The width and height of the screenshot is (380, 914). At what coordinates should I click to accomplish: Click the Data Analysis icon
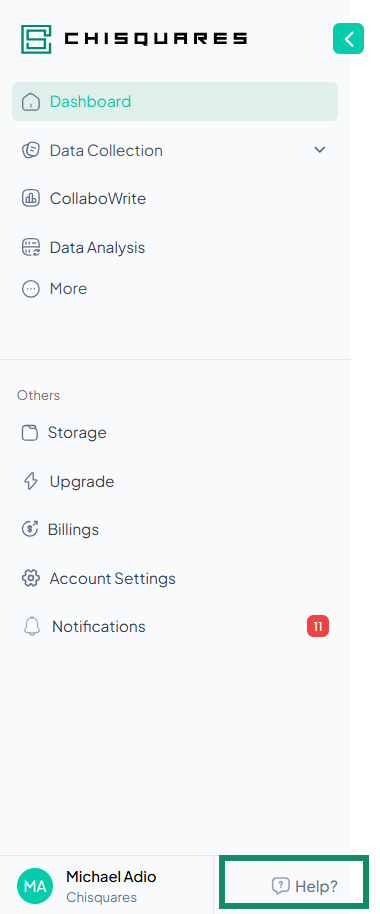pos(30,248)
